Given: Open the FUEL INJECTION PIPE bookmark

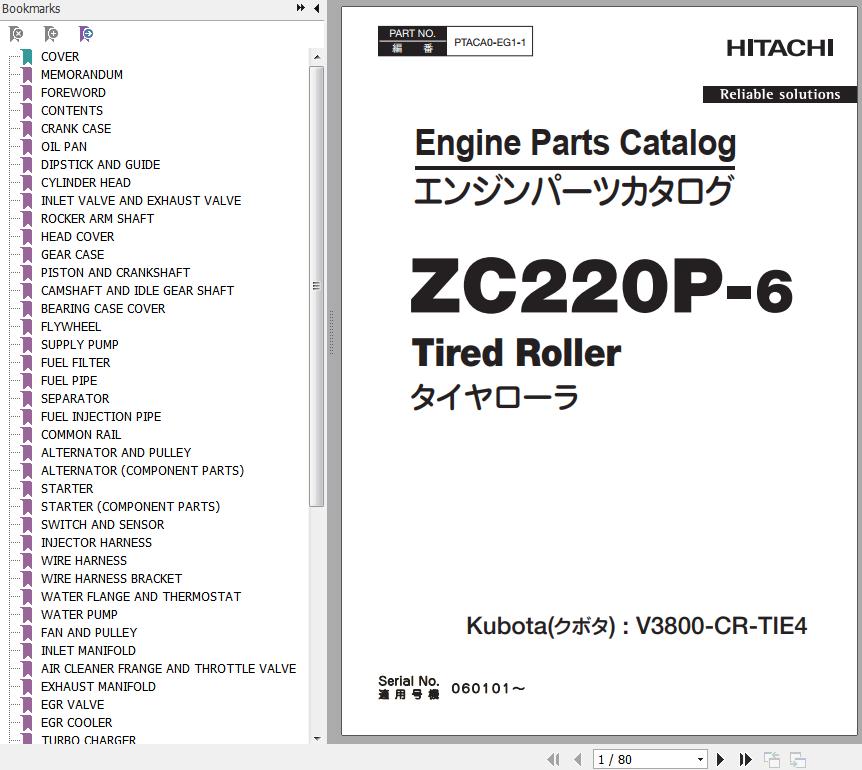Looking at the screenshot, I should [101, 417].
